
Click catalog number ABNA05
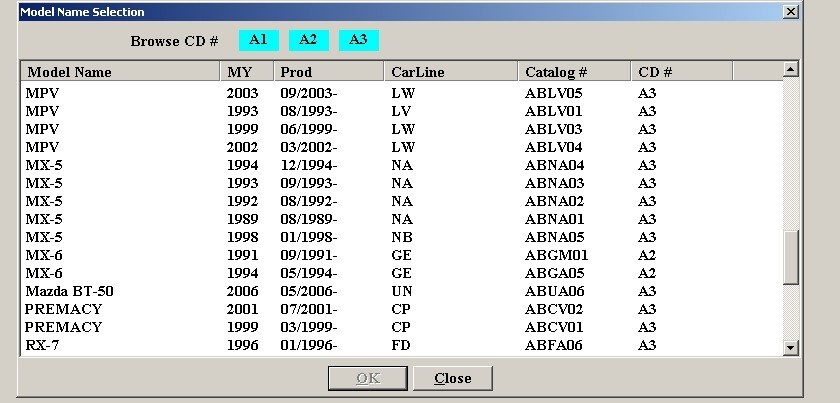pos(554,237)
